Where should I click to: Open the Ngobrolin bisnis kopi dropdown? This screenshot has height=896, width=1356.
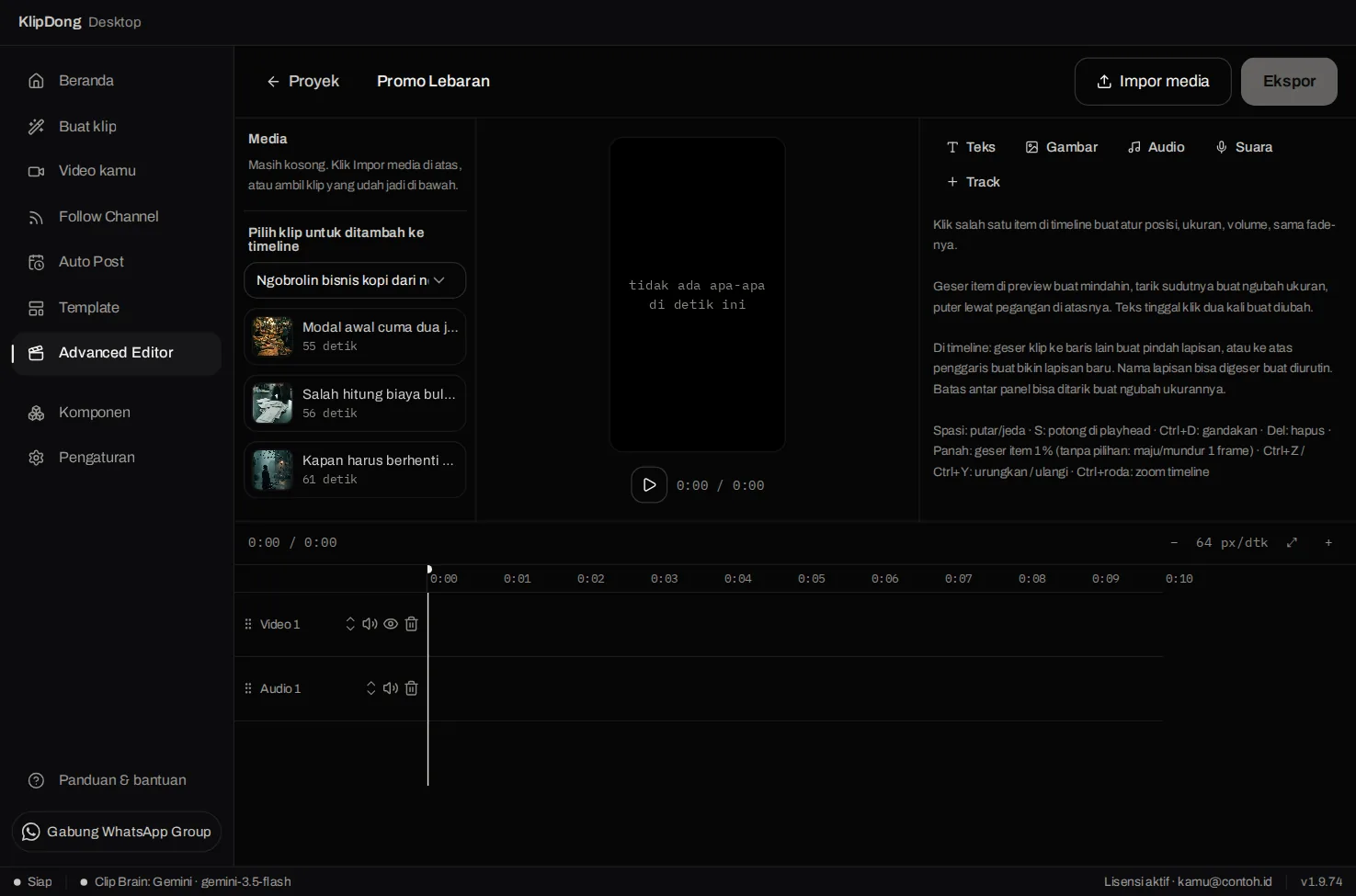pyautogui.click(x=355, y=280)
